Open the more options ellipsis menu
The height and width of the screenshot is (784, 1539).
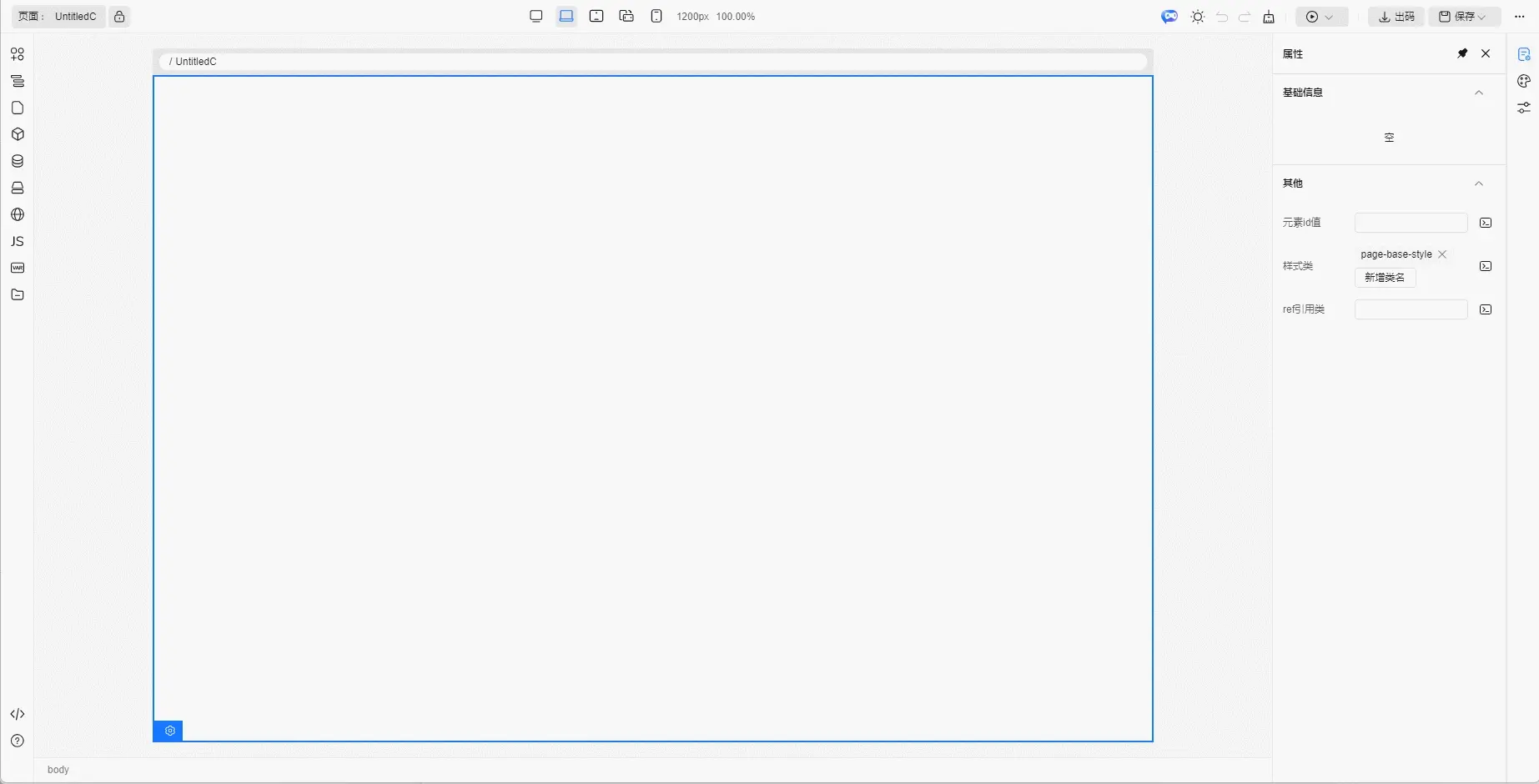coord(1520,17)
